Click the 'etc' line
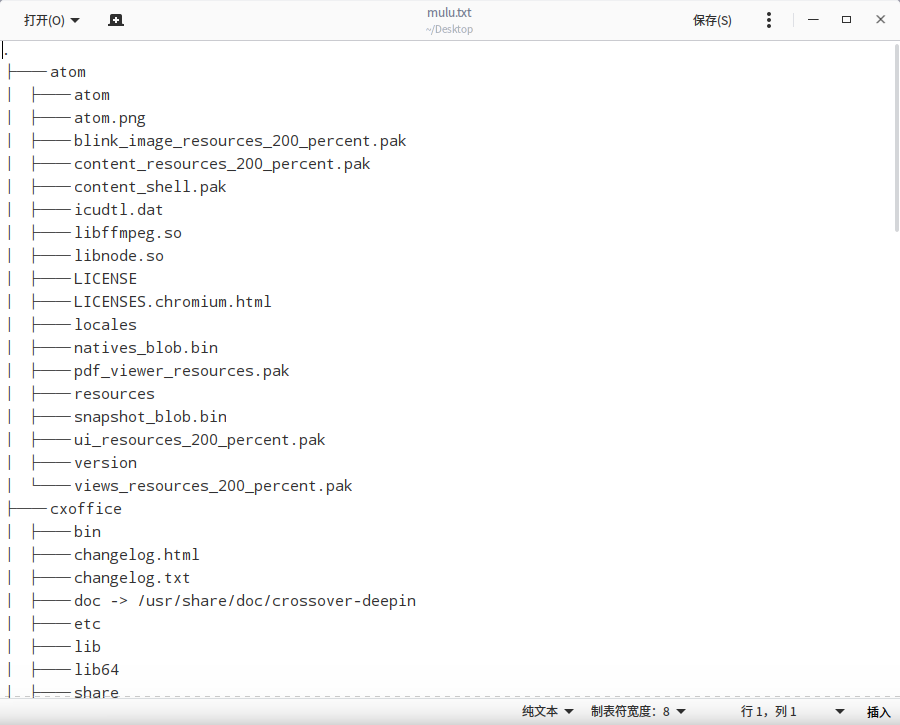Screen dimensions: 900x725 [87, 623]
